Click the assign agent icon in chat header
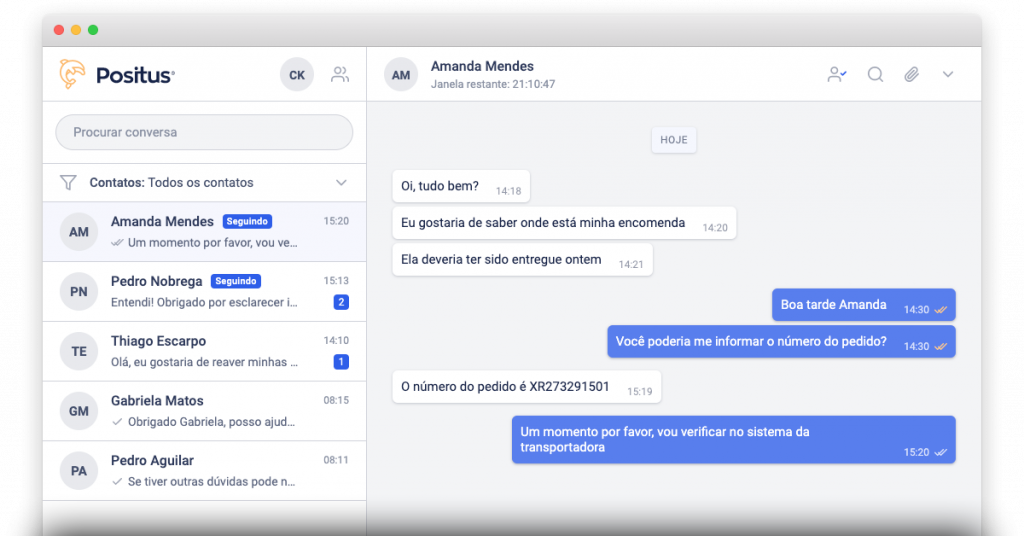Image resolution: width=1024 pixels, height=536 pixels. pyautogui.click(x=837, y=74)
